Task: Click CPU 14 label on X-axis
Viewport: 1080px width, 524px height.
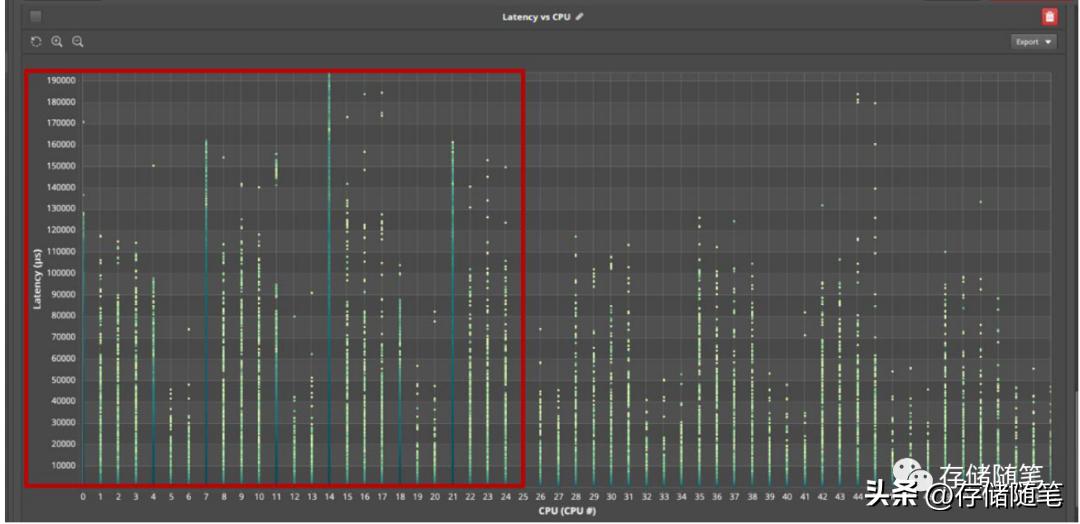Action: [329, 496]
